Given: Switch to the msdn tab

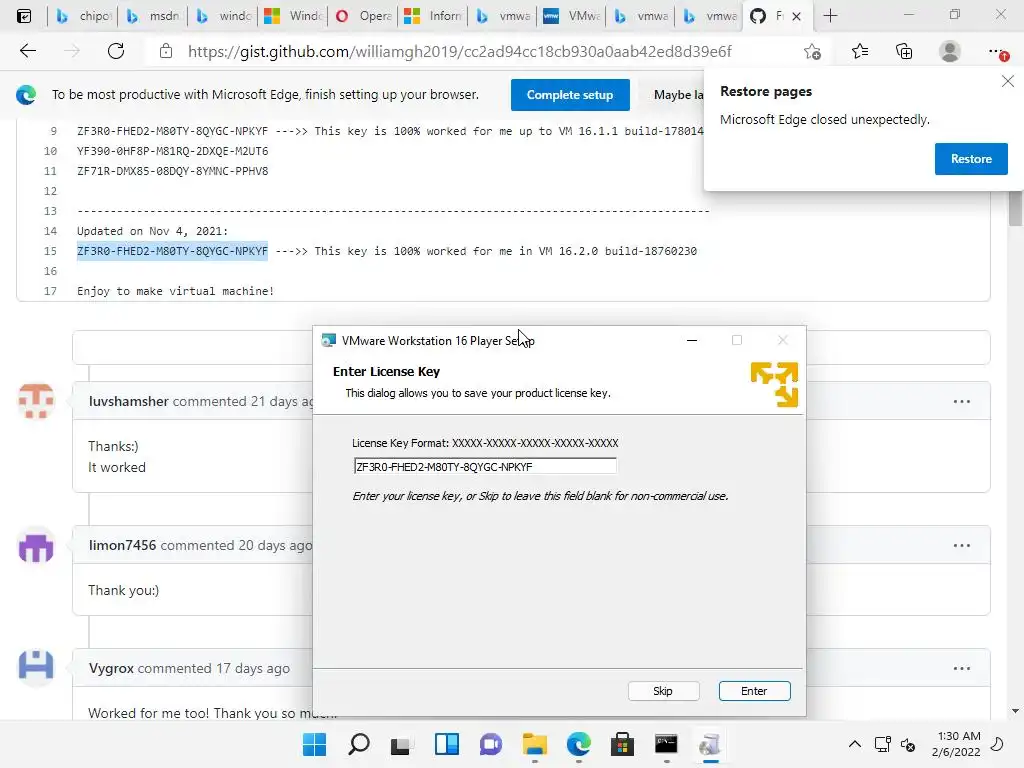Looking at the screenshot, I should tap(153, 16).
